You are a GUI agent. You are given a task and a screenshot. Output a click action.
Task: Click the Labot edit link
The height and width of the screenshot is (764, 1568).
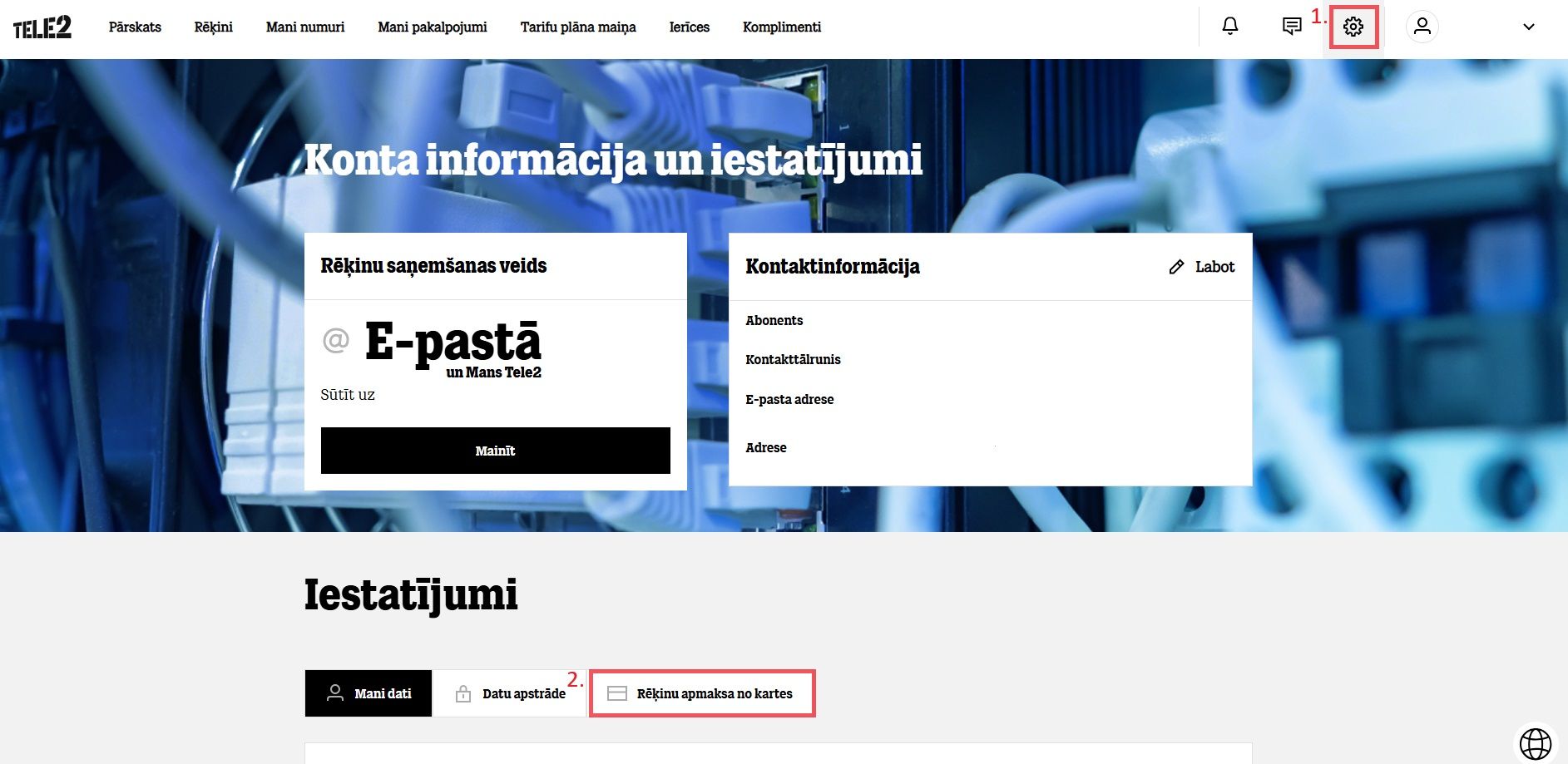[x=1214, y=267]
